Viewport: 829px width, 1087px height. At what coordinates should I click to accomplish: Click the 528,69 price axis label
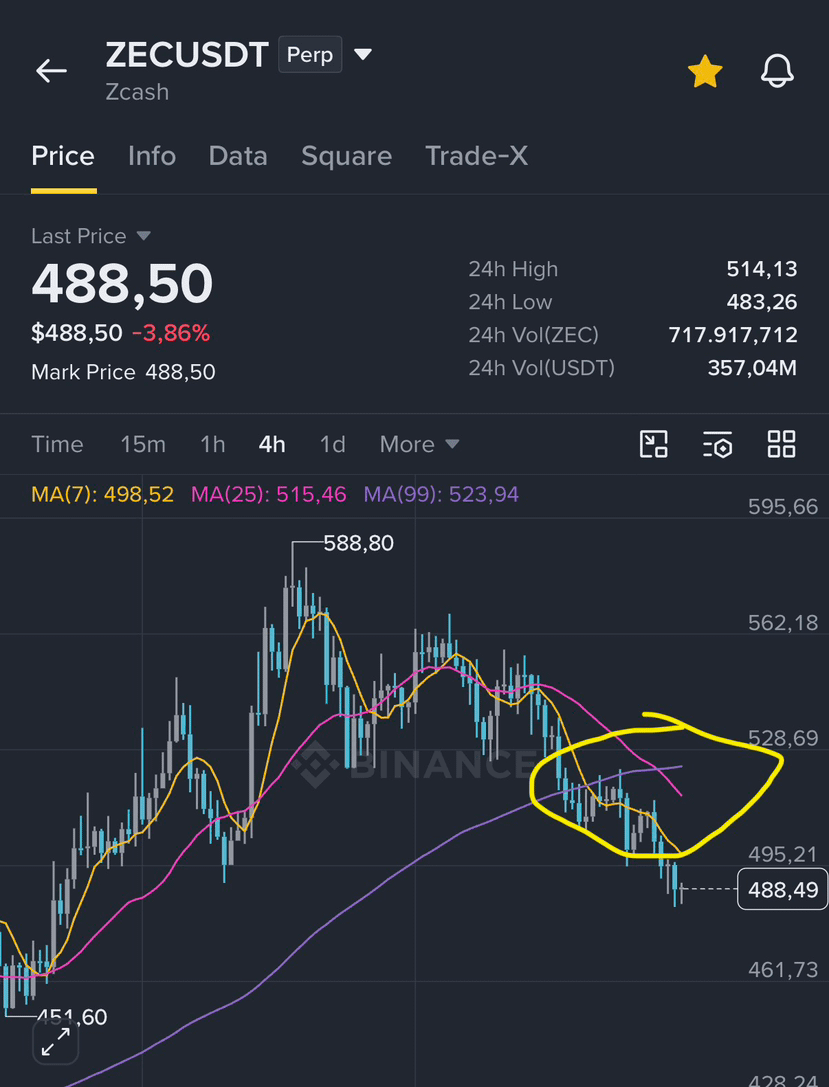coord(783,738)
